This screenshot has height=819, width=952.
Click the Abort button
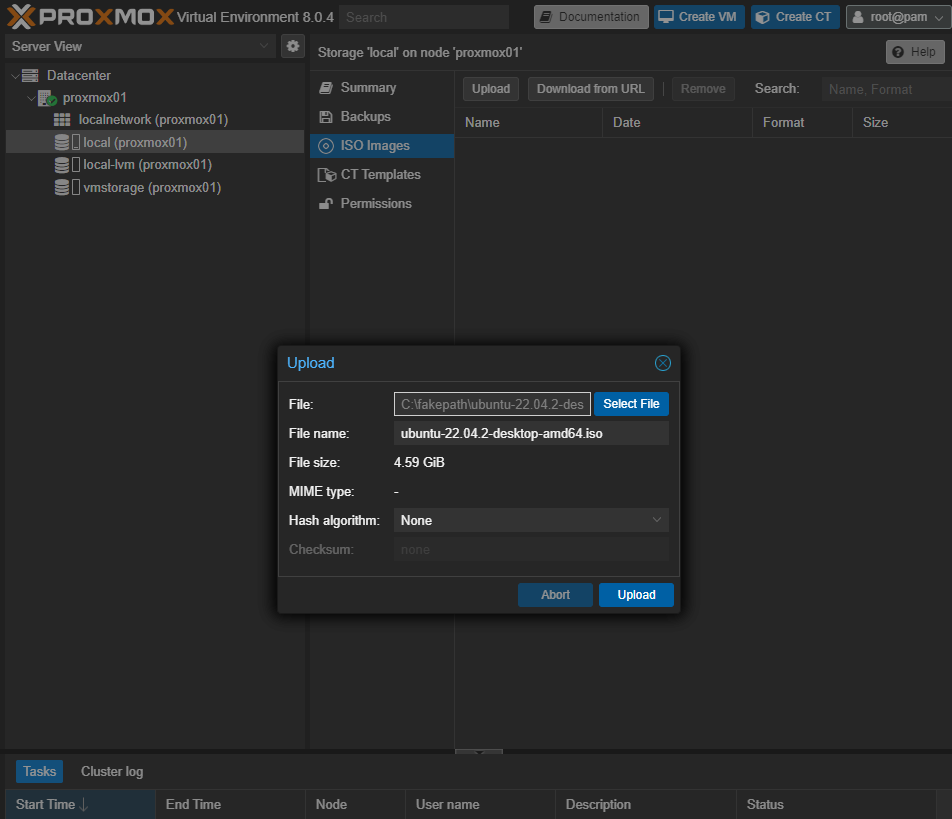[555, 595]
